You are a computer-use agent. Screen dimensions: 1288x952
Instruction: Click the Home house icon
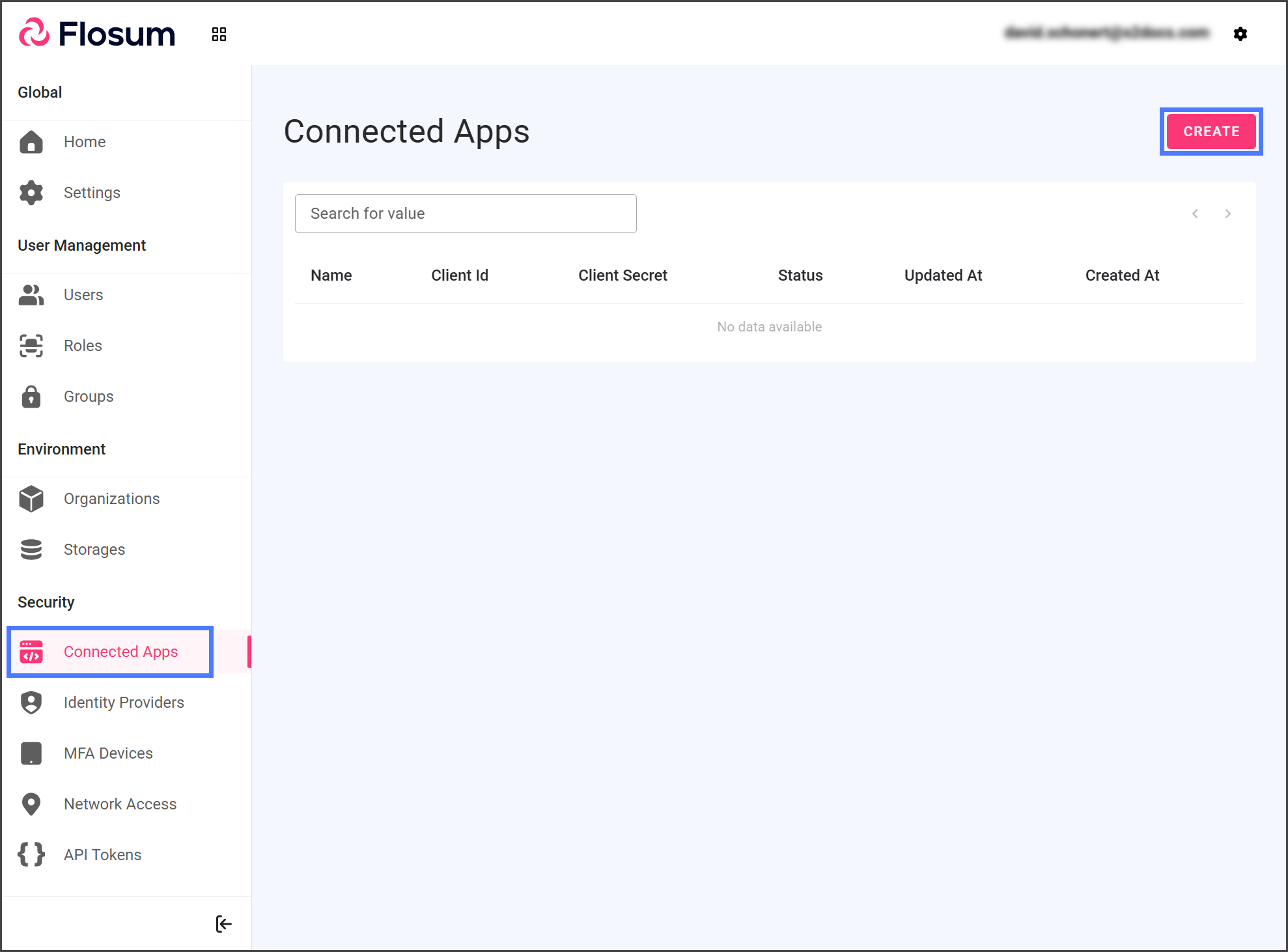click(x=31, y=142)
